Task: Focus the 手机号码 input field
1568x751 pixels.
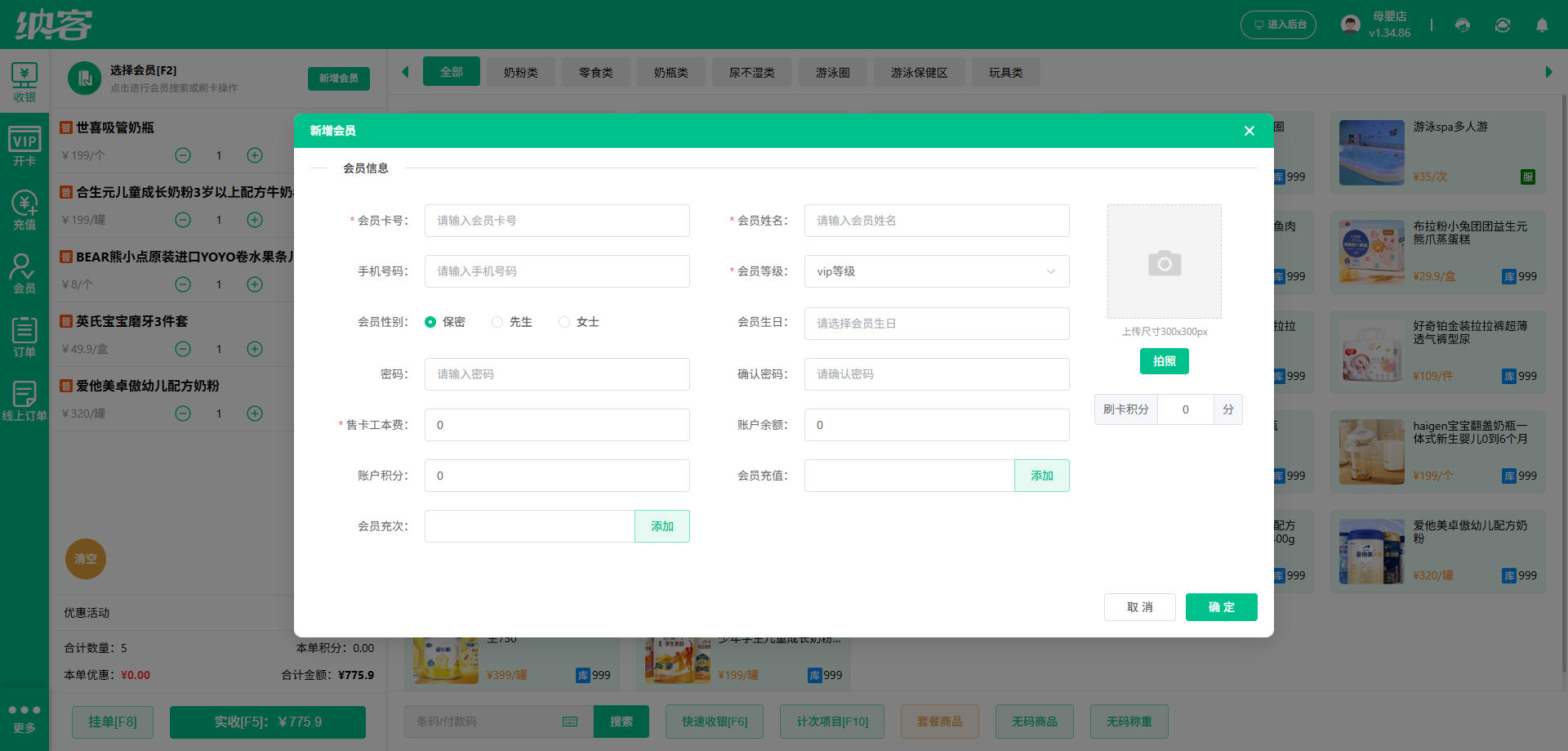Action: pyautogui.click(x=557, y=271)
